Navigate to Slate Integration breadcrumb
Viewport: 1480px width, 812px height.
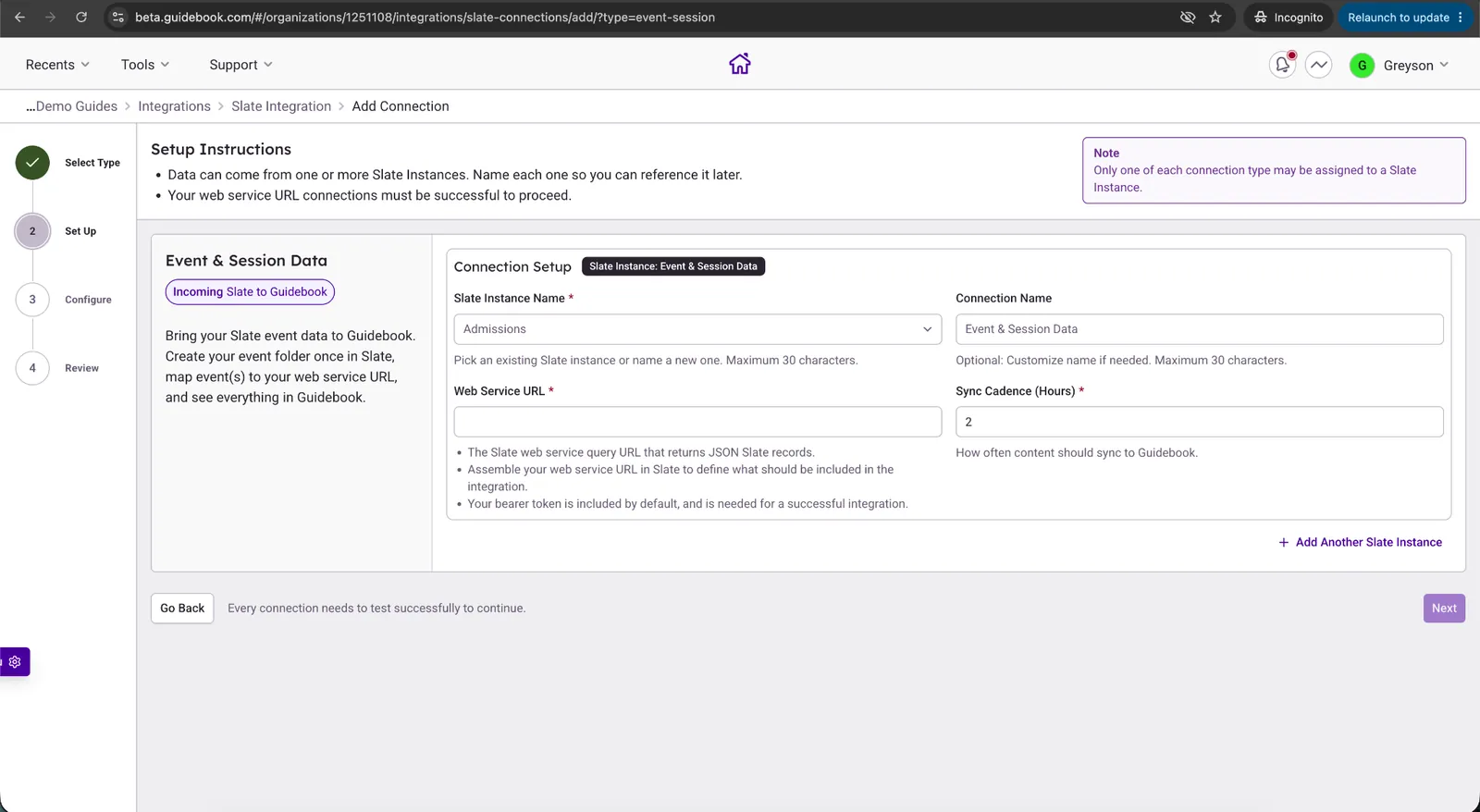click(x=281, y=106)
